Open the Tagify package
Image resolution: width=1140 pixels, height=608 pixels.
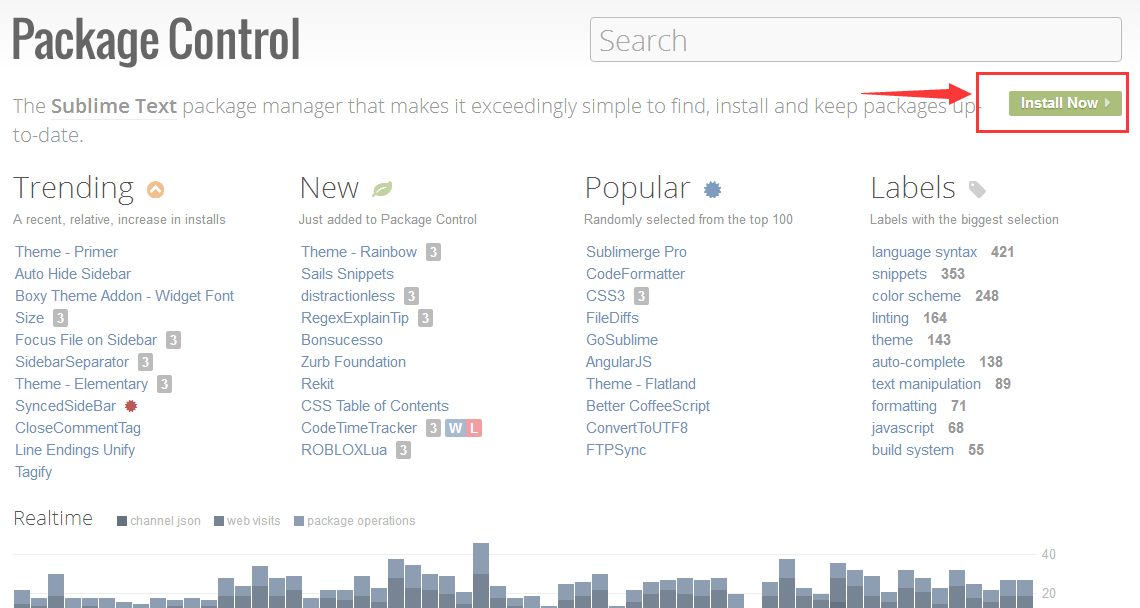pos(33,472)
